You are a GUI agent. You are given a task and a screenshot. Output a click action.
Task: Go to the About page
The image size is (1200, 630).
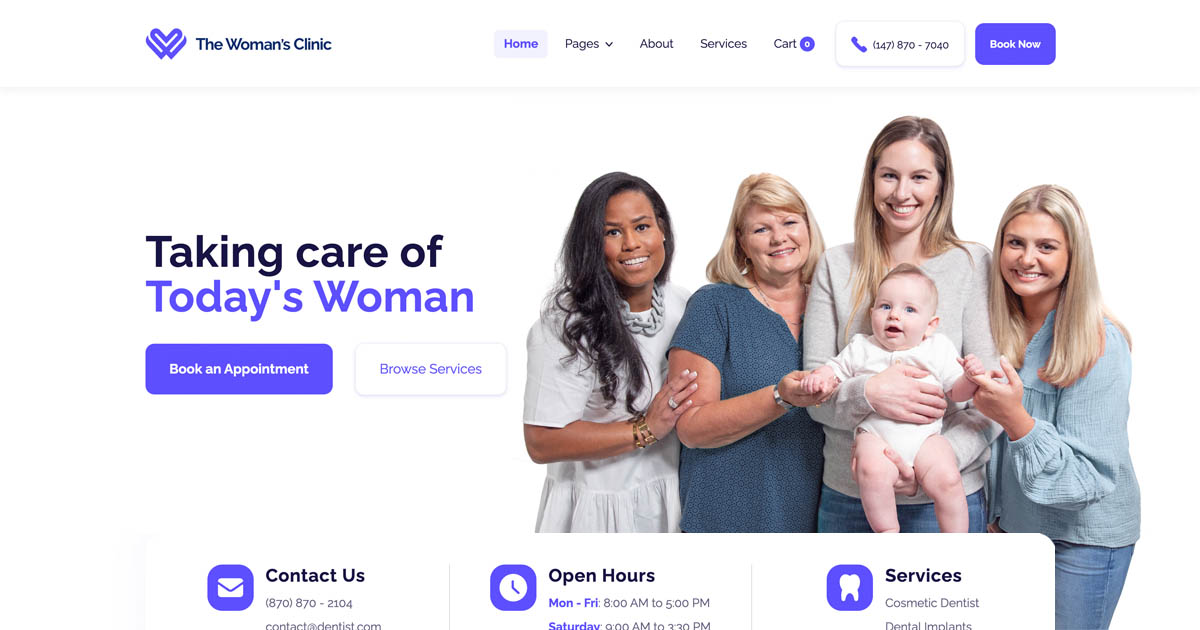tap(656, 44)
